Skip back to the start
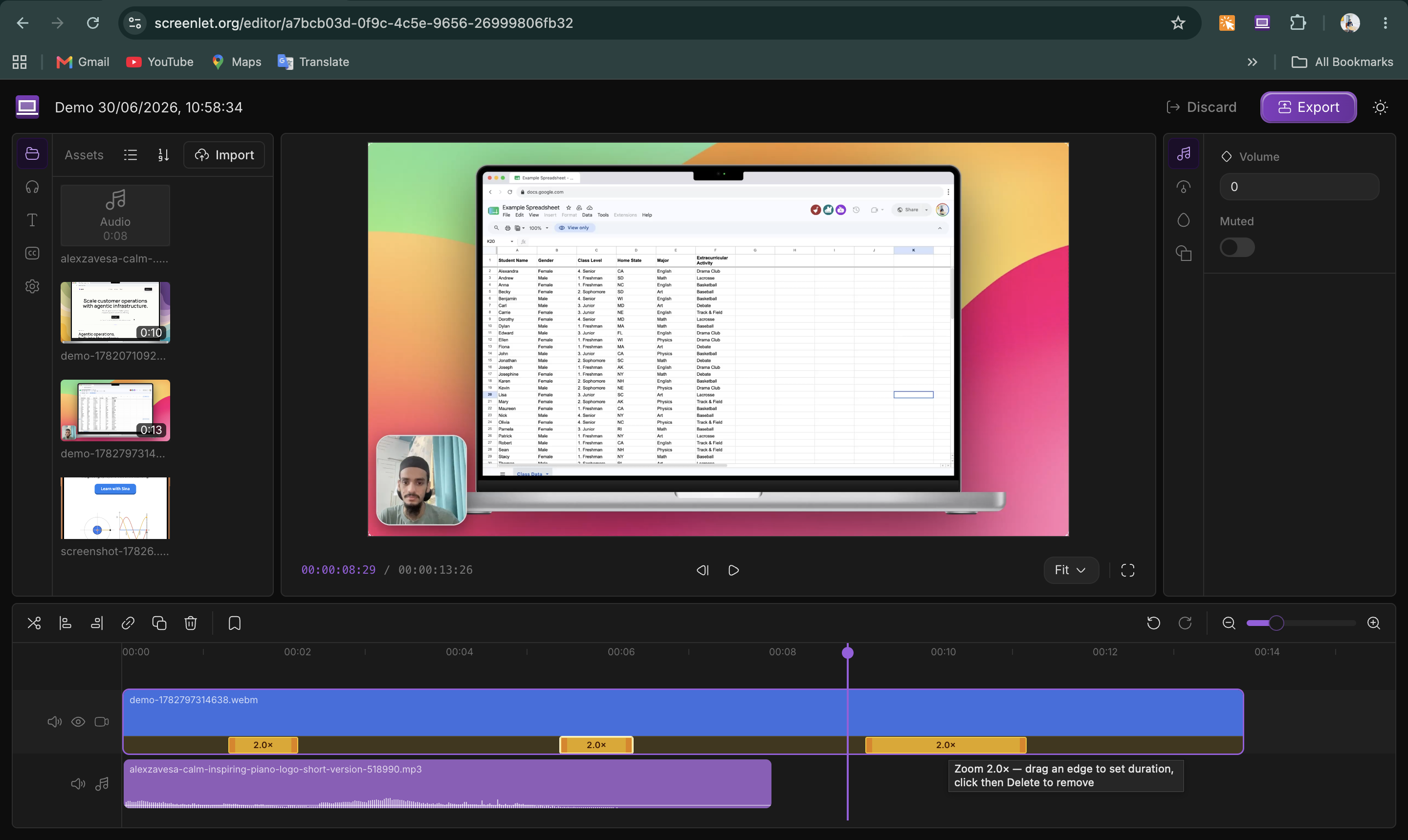Image resolution: width=1408 pixels, height=840 pixels. click(x=703, y=570)
